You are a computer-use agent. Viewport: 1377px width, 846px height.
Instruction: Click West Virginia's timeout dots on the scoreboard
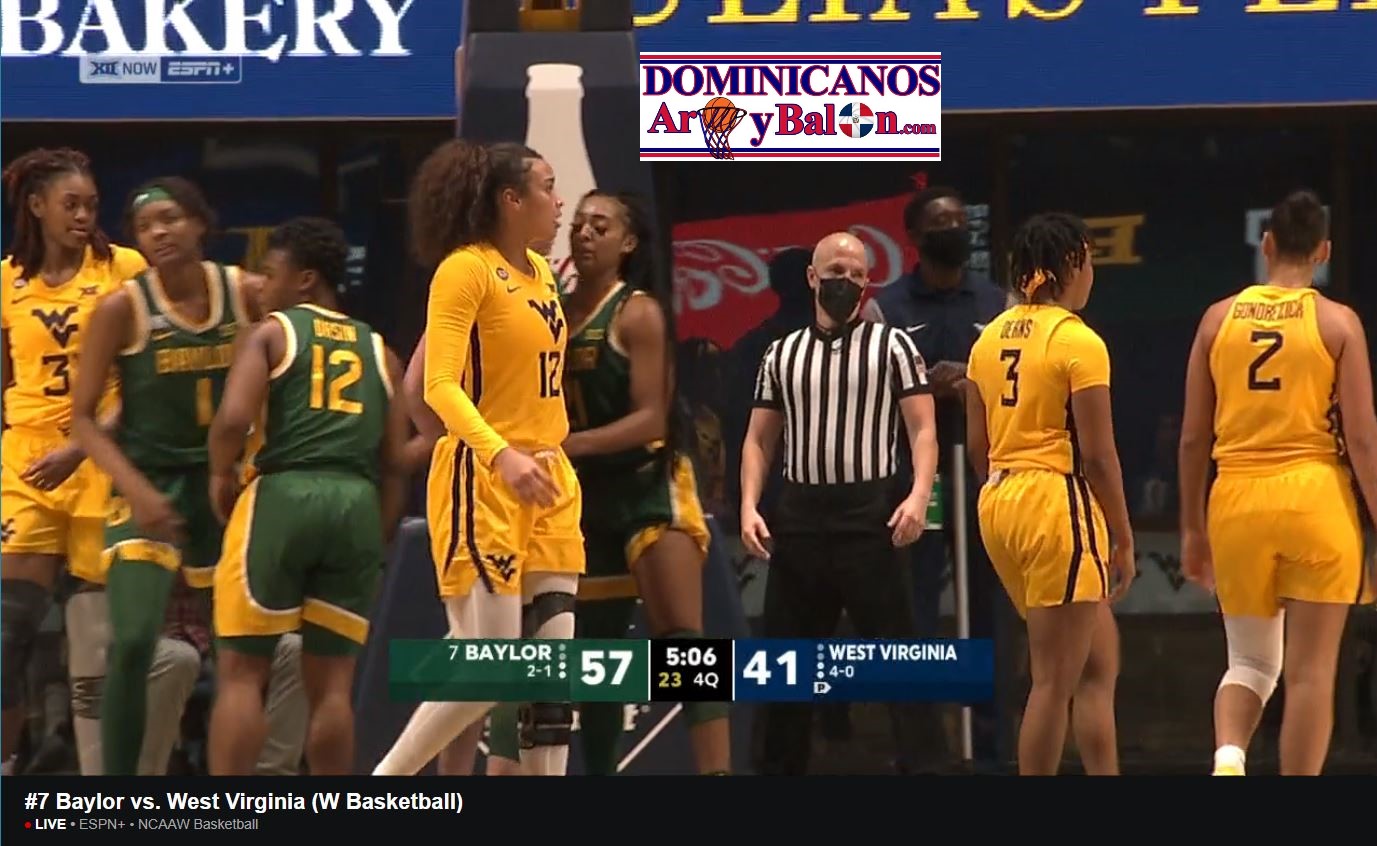(820, 661)
